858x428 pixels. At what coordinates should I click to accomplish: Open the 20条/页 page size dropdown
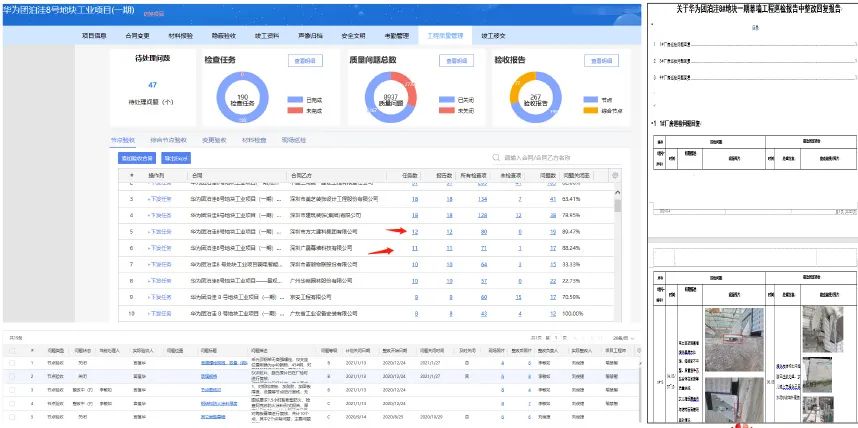624,339
